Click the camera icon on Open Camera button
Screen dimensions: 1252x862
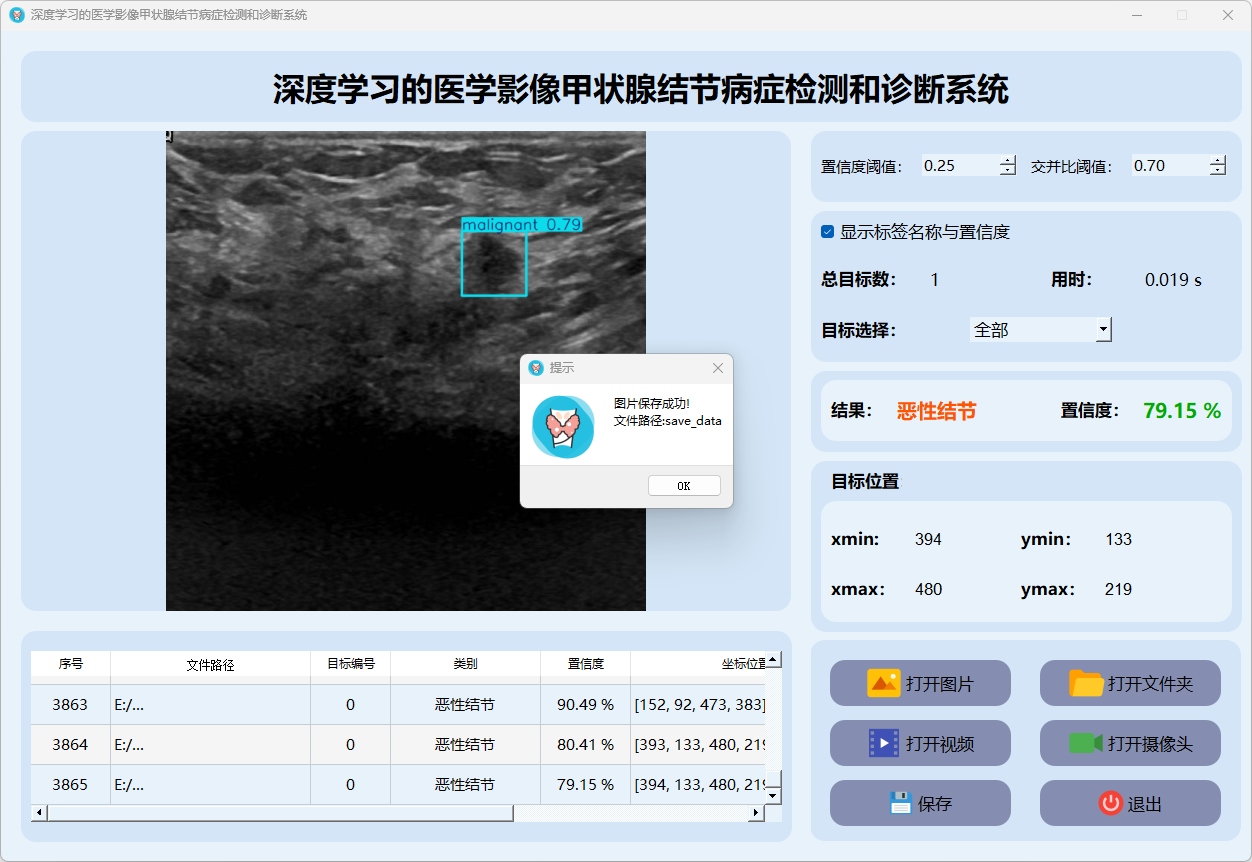coord(1086,743)
